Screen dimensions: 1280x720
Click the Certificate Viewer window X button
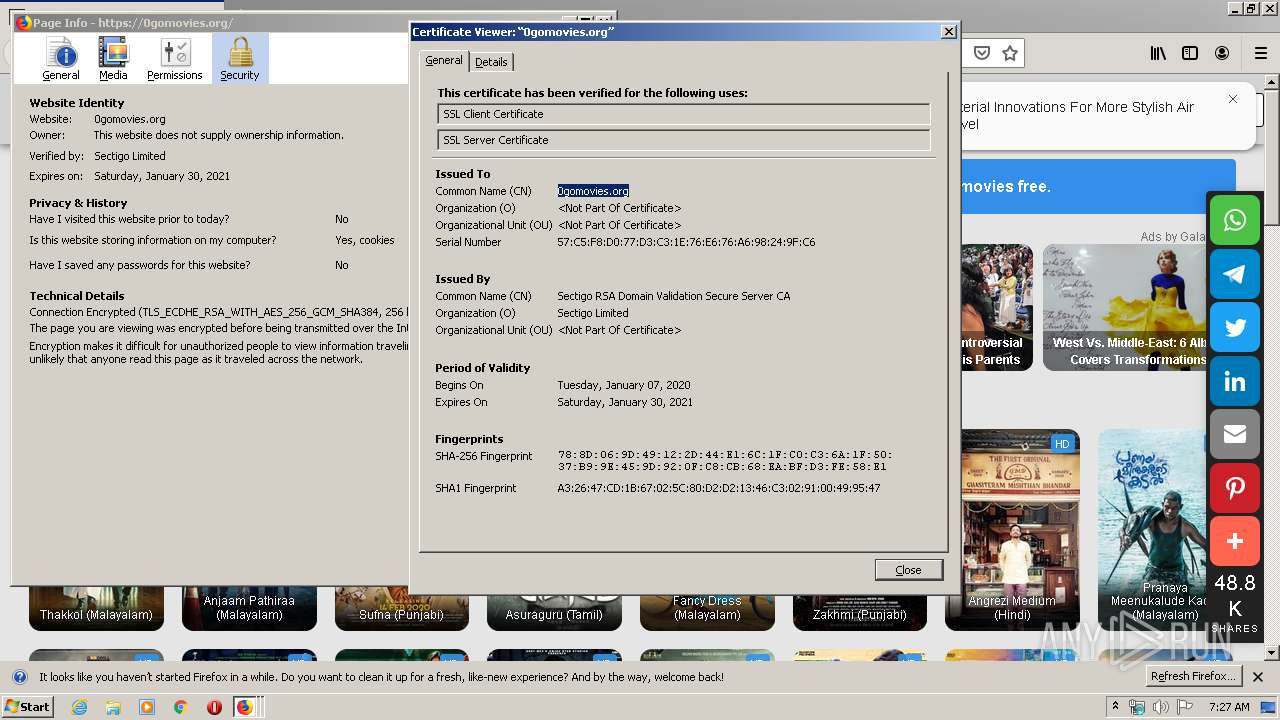click(949, 32)
